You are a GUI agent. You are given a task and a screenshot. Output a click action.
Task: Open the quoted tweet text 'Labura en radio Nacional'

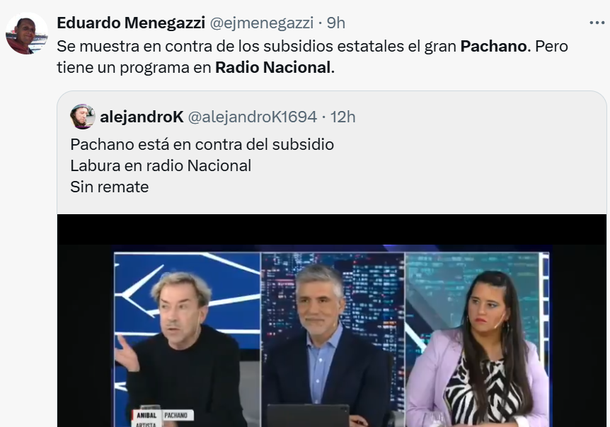click(x=161, y=166)
